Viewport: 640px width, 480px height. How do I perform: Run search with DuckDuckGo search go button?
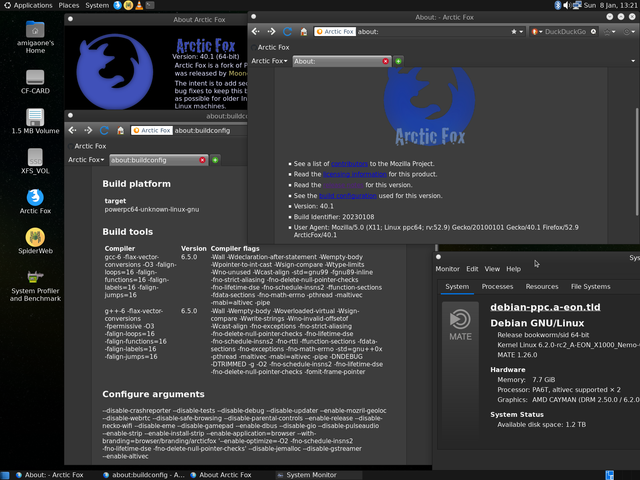(593, 31)
